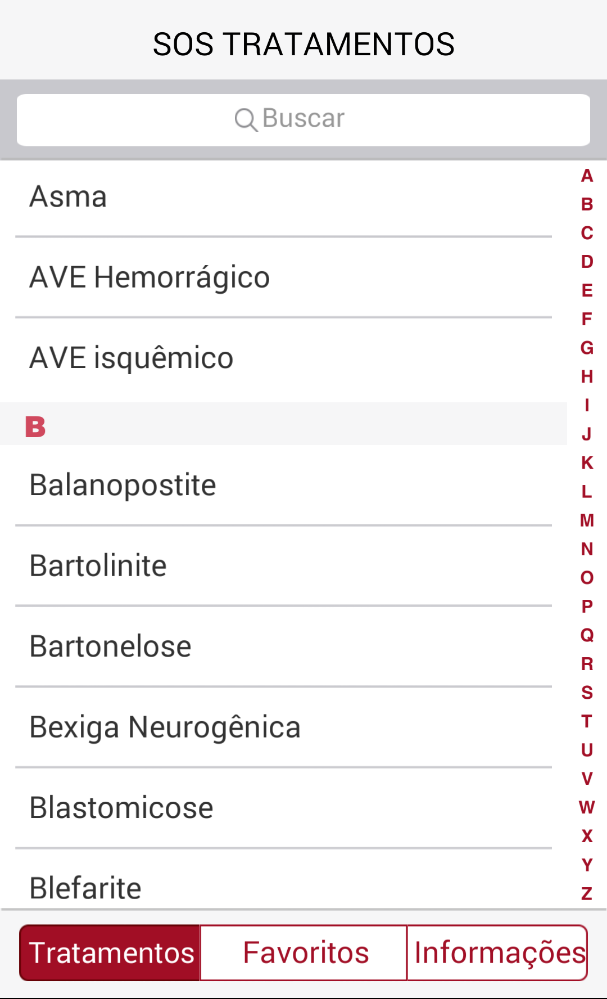Go to letter S in alphabet index

pos(587,692)
